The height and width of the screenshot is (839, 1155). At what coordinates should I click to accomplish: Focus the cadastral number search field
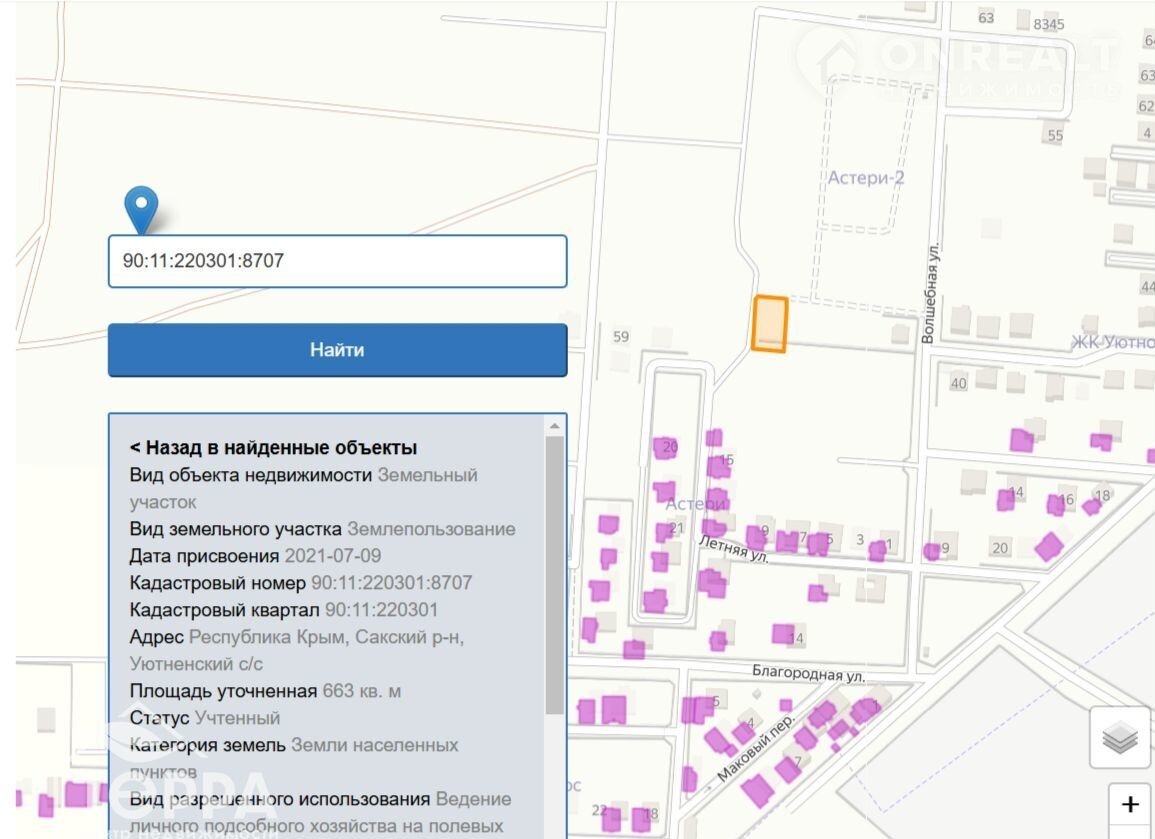point(337,261)
